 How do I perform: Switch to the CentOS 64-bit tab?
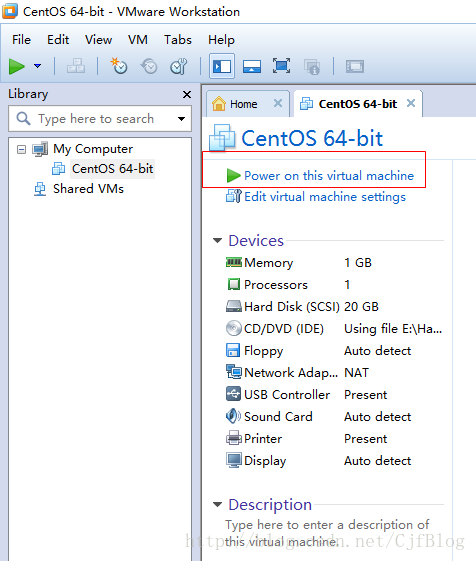[x=358, y=104]
